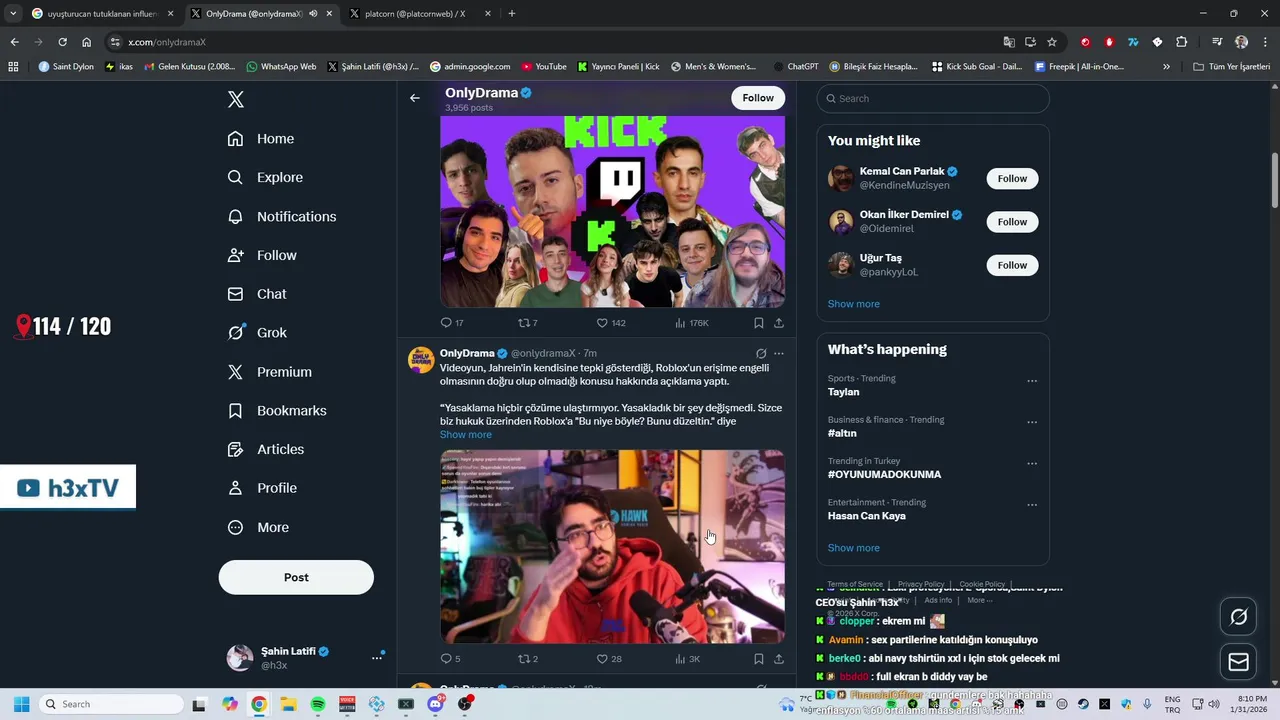Open the ChatGPT bookmark

796,67
